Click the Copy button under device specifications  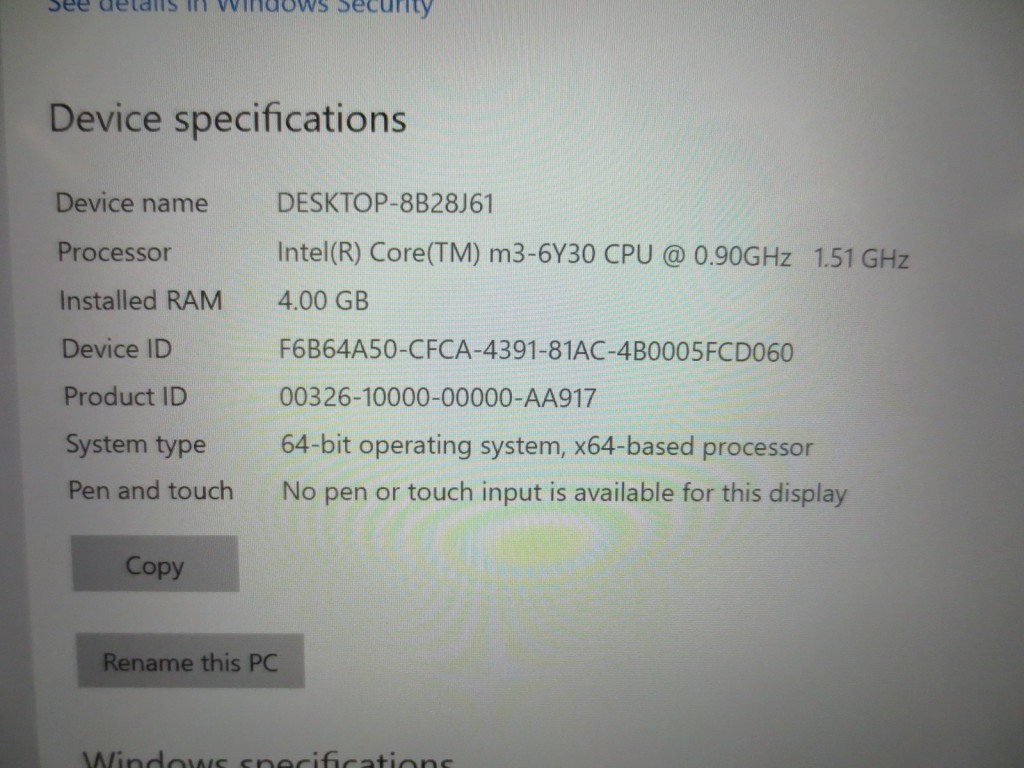pos(155,564)
